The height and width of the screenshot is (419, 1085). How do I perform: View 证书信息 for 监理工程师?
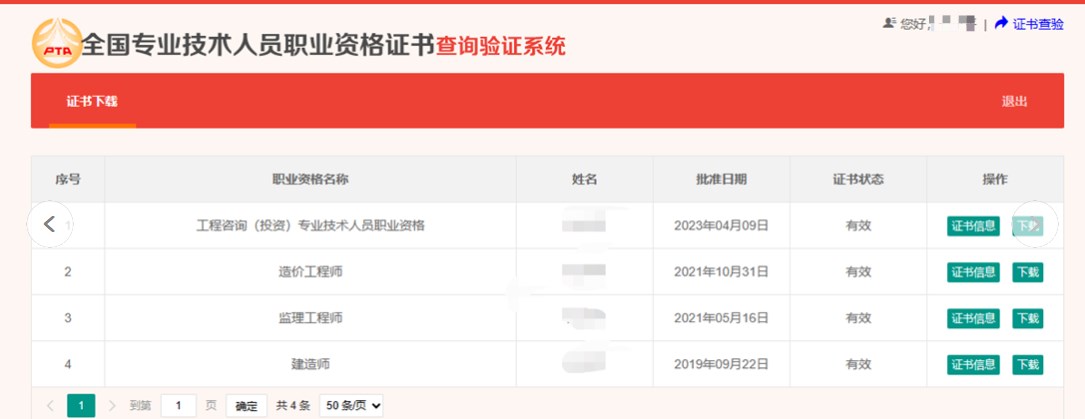(x=973, y=318)
